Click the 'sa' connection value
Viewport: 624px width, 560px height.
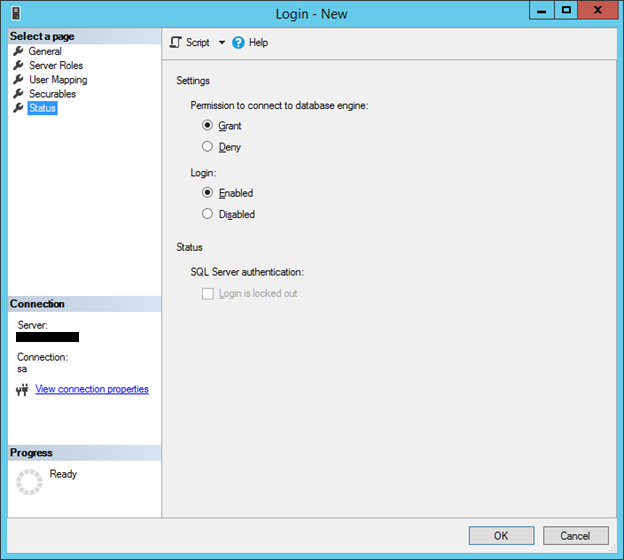[x=22, y=369]
